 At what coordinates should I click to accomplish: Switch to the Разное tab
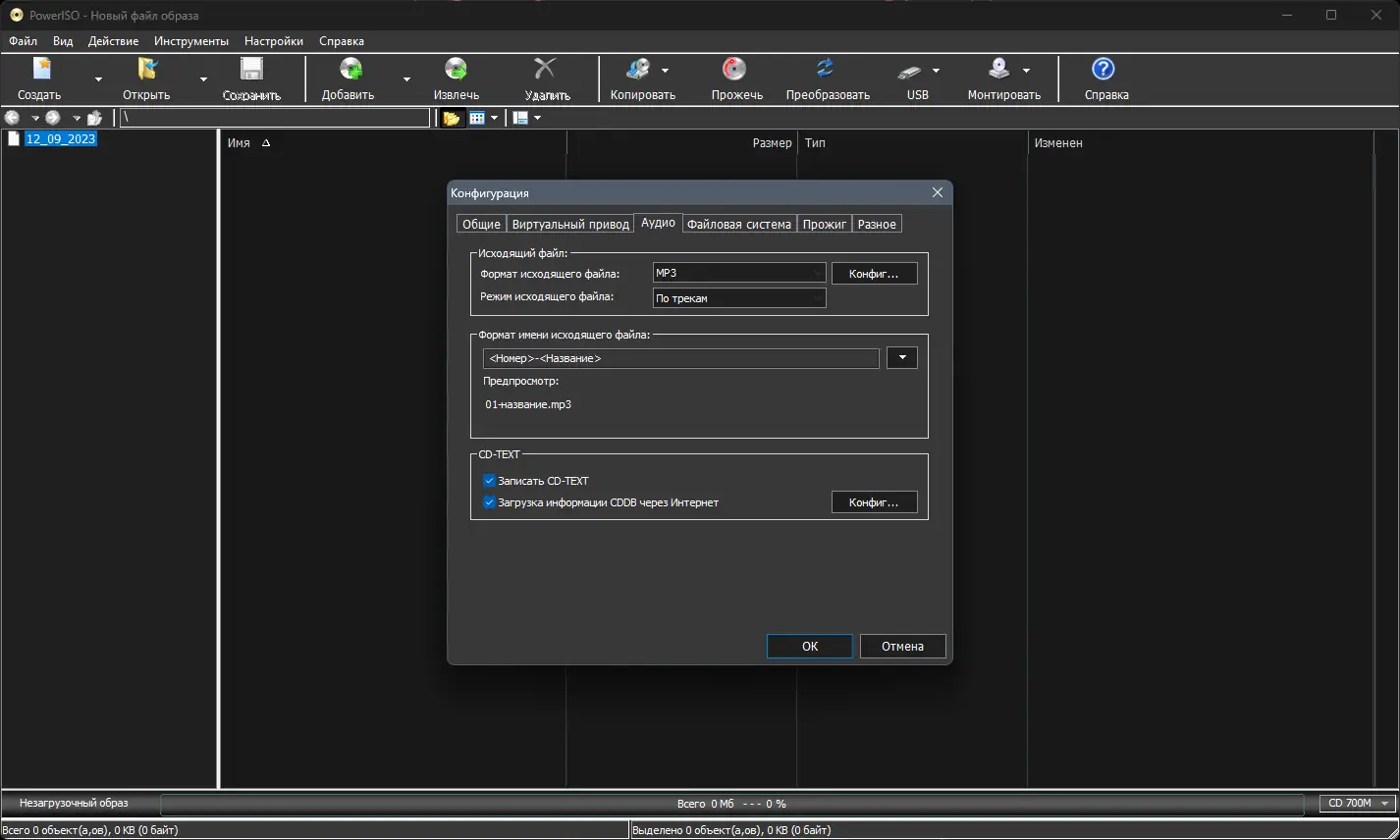coord(877,224)
